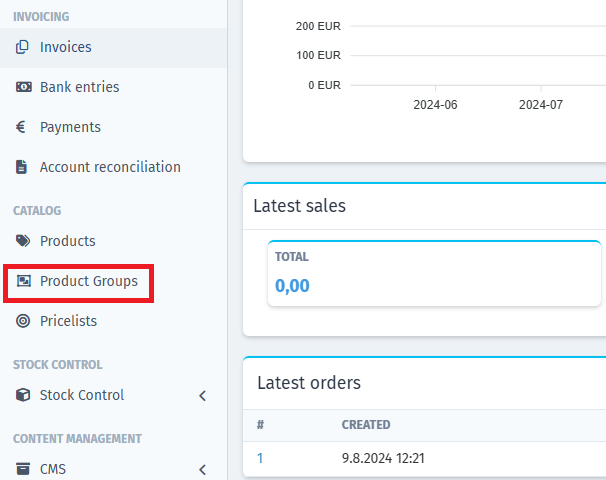606x480 pixels.
Task: Click the Stock Control box icon
Action: 23,395
